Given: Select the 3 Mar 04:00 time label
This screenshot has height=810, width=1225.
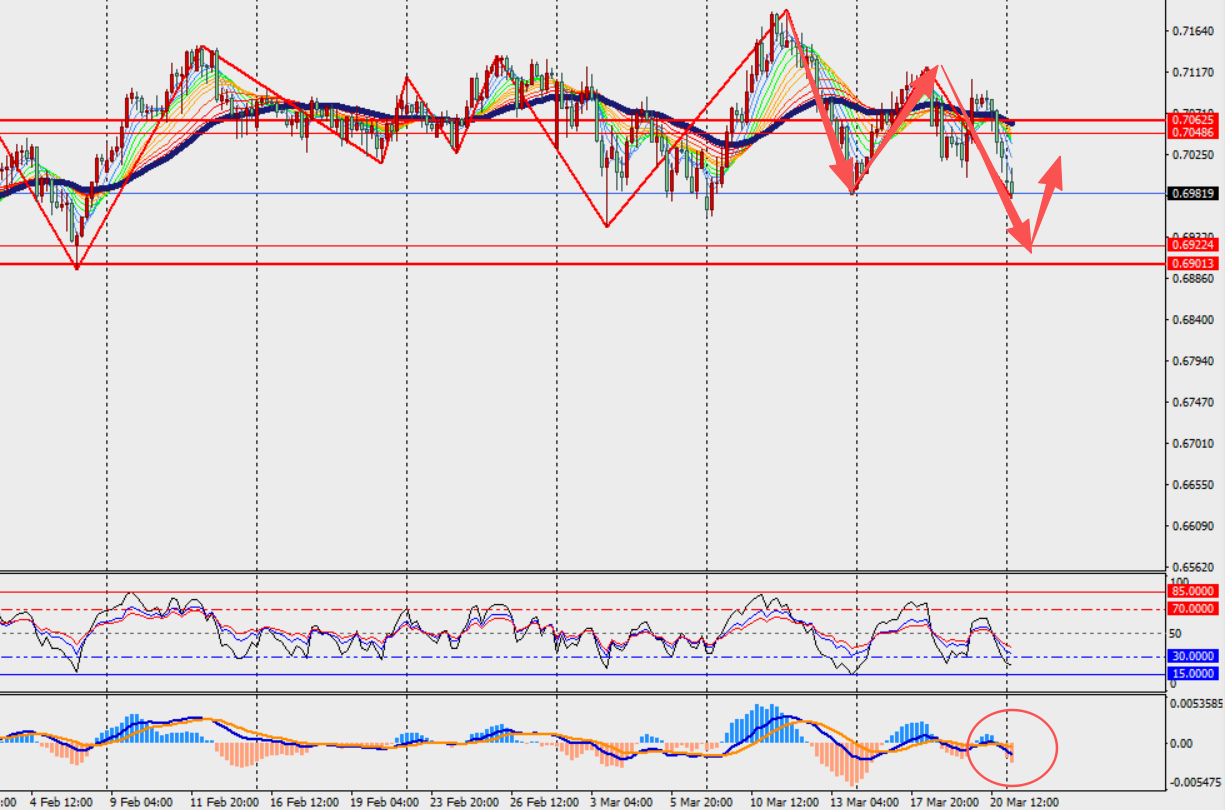Looking at the screenshot, I should pos(621,802).
